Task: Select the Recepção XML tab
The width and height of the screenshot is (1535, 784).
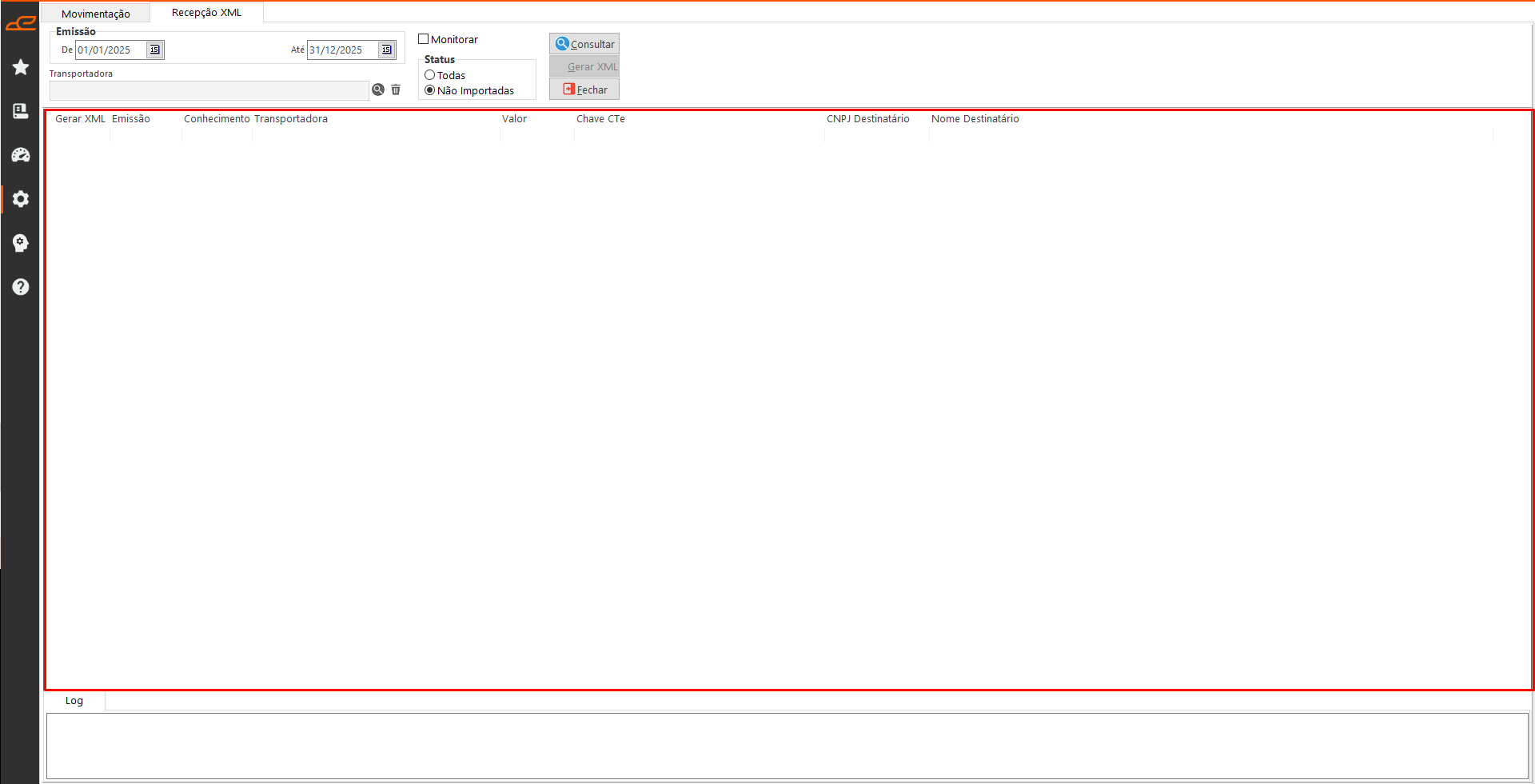Action: 206,13
